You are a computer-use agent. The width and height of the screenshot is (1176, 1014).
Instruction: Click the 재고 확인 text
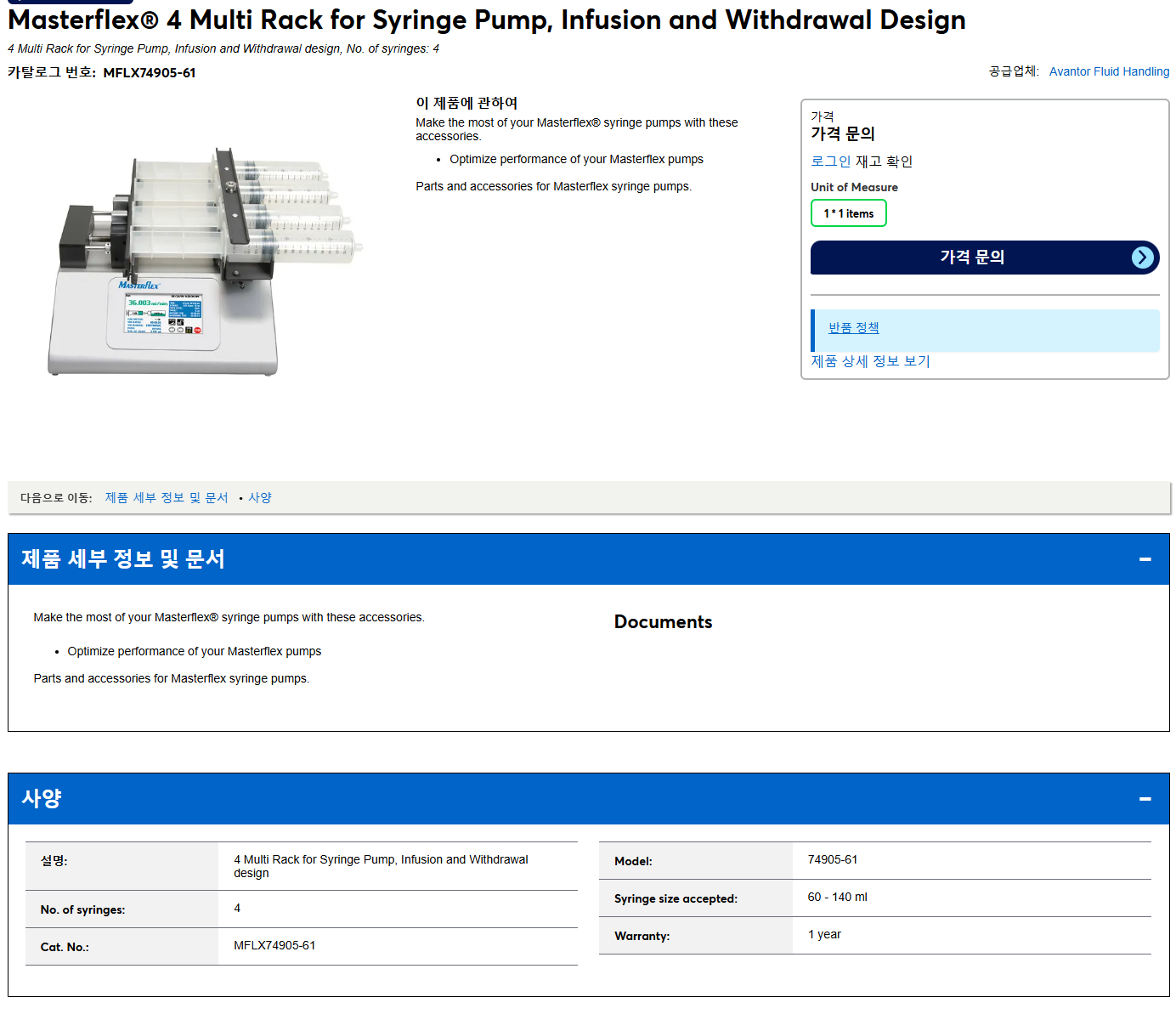[x=884, y=161]
